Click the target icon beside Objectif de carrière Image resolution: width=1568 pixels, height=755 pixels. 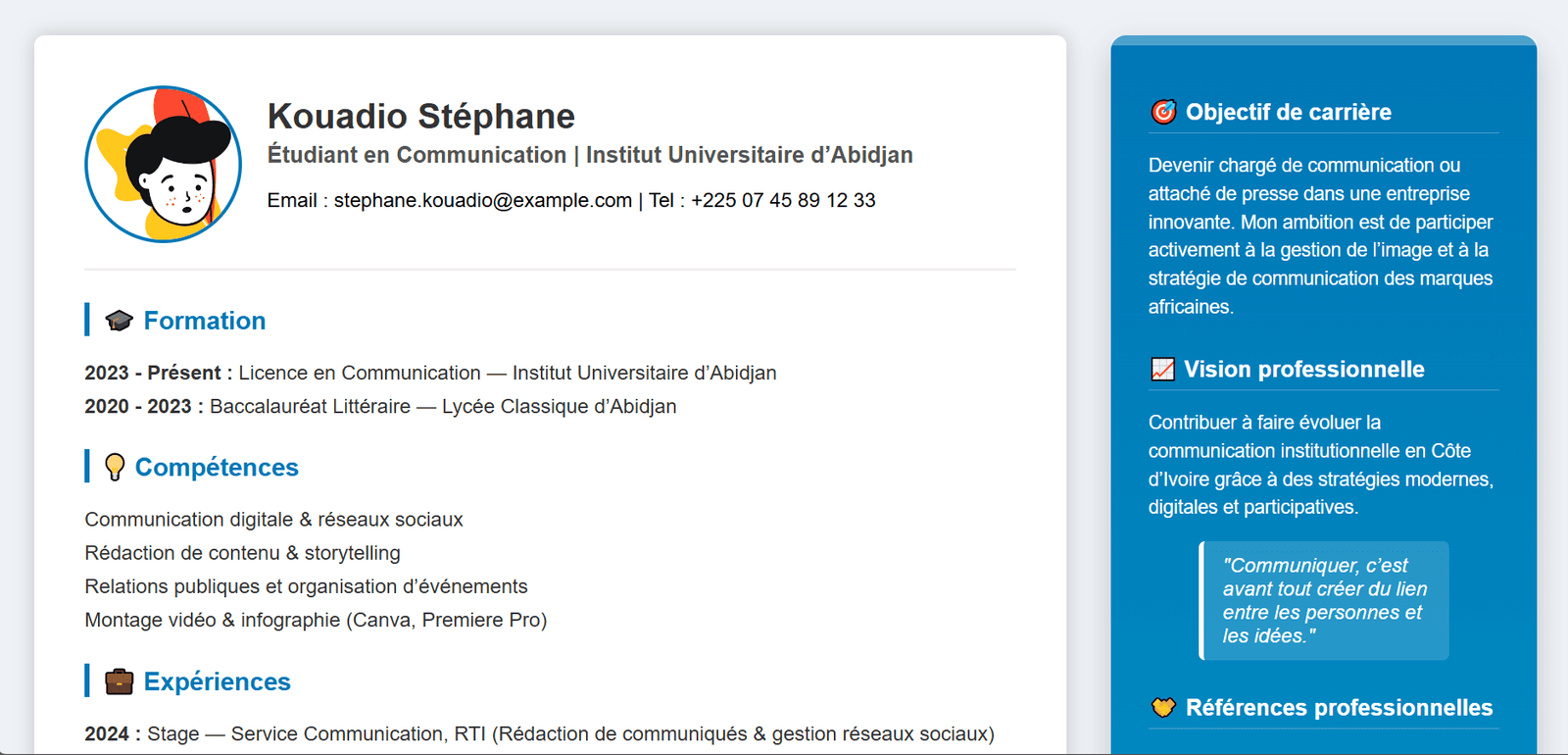click(1163, 112)
